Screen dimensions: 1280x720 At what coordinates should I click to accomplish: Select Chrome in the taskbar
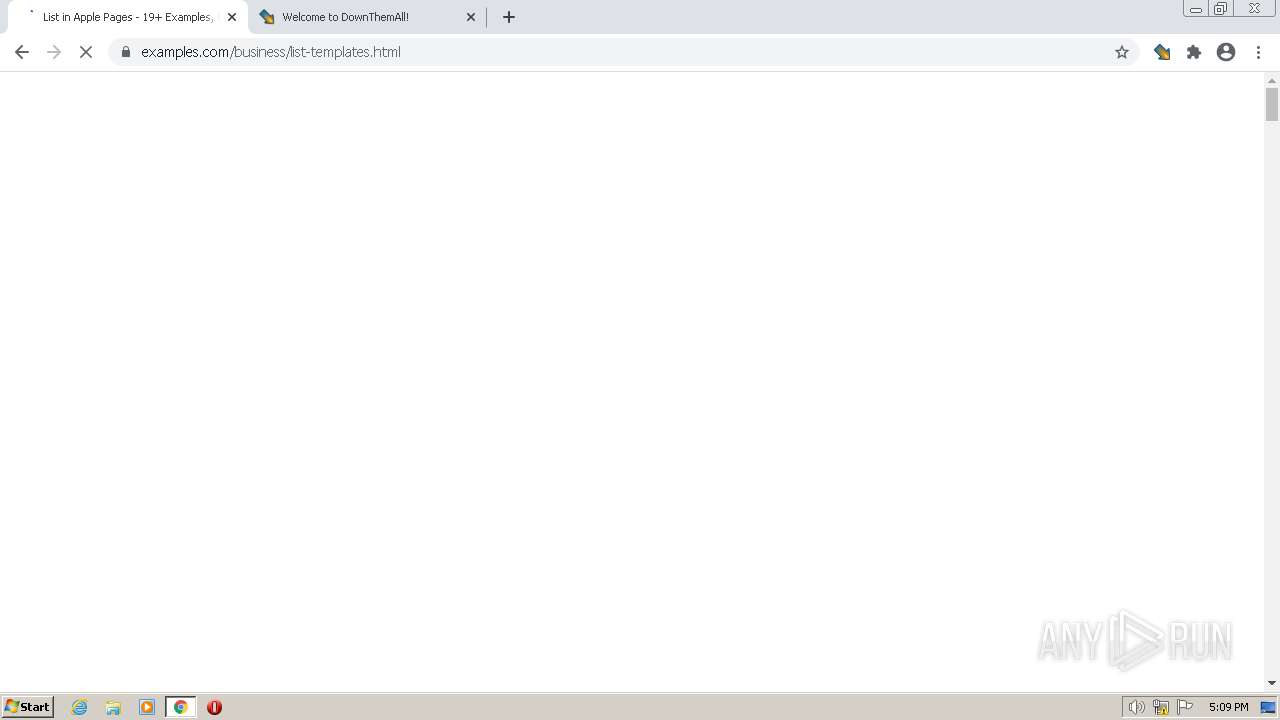[x=180, y=707]
